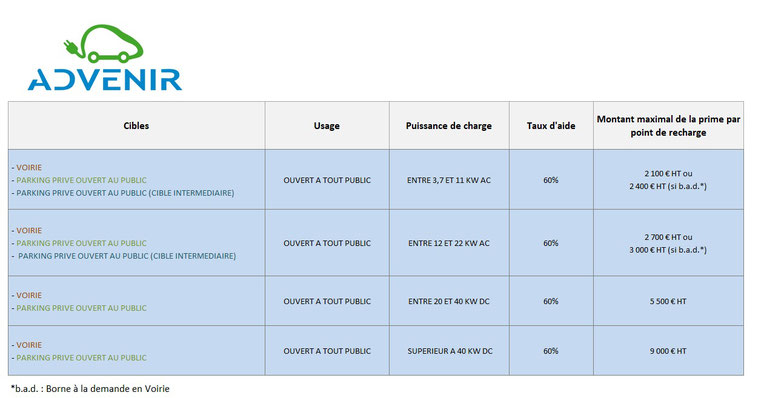
Task: Click the ADVENIR electric car logo
Action: [x=105, y=57]
